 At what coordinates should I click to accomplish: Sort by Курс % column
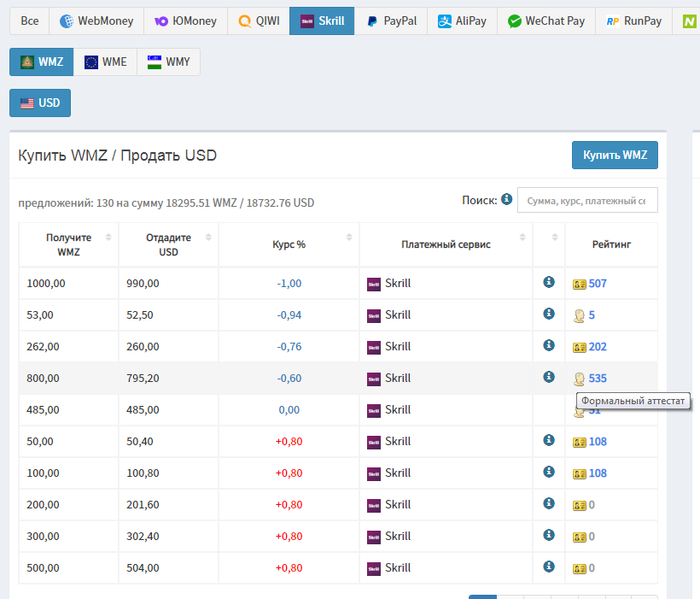pos(289,245)
